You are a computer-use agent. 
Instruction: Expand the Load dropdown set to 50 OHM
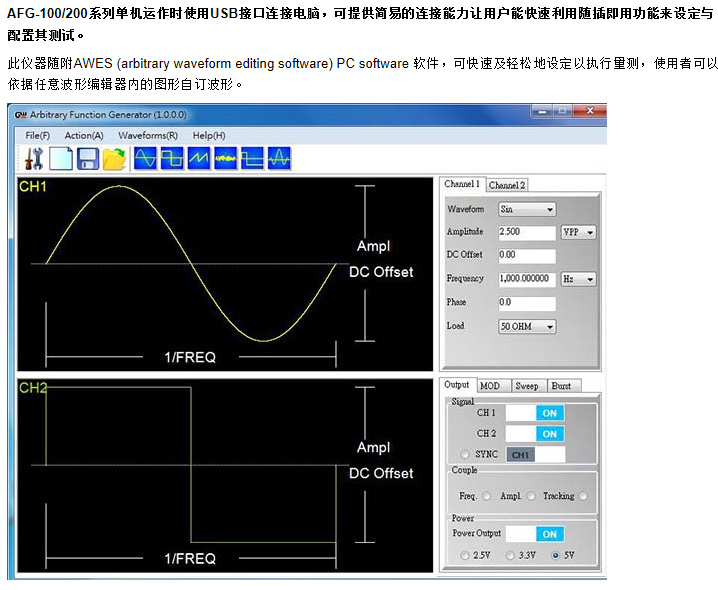pos(527,326)
